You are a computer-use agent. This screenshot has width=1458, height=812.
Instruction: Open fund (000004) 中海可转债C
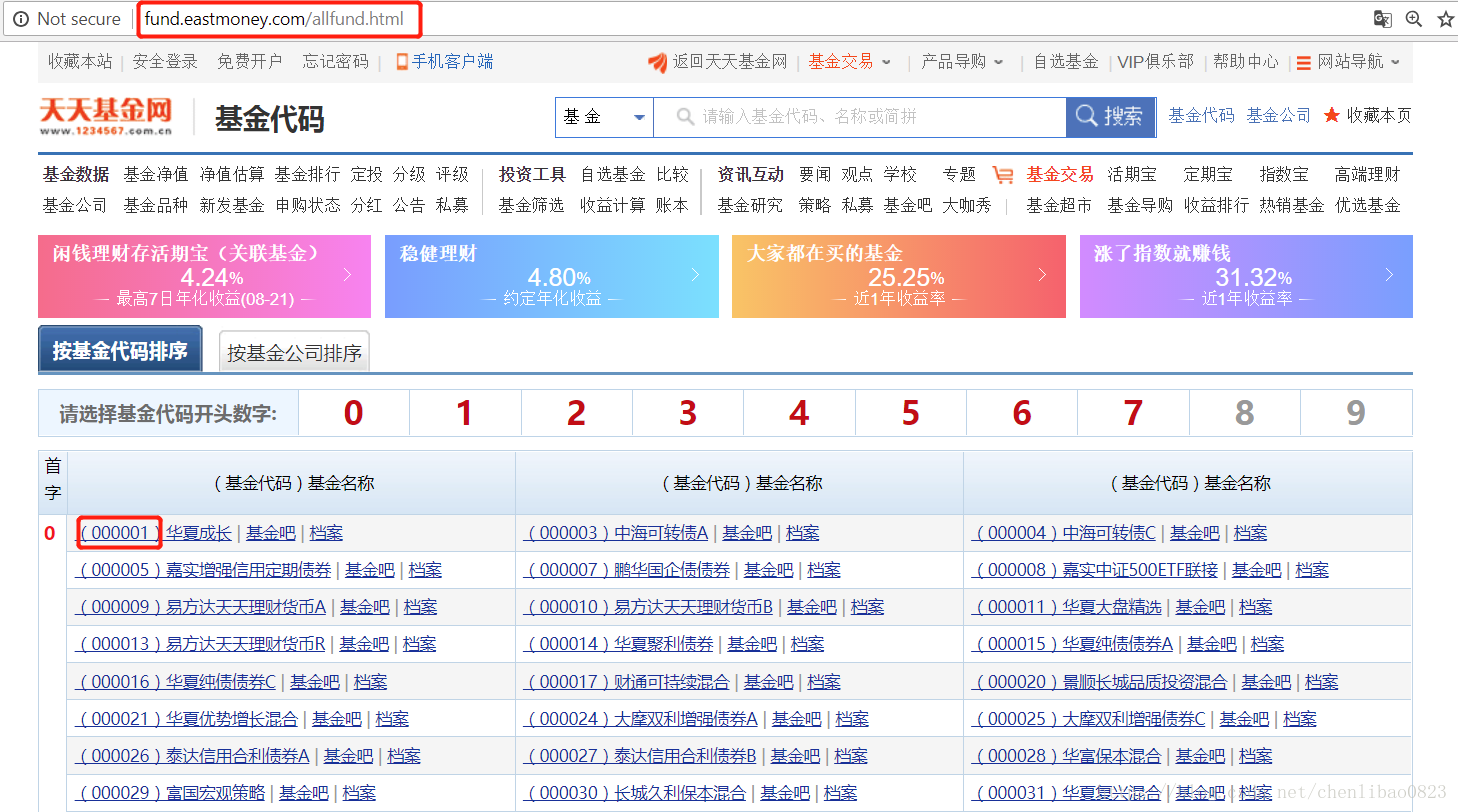pyautogui.click(x=1064, y=533)
